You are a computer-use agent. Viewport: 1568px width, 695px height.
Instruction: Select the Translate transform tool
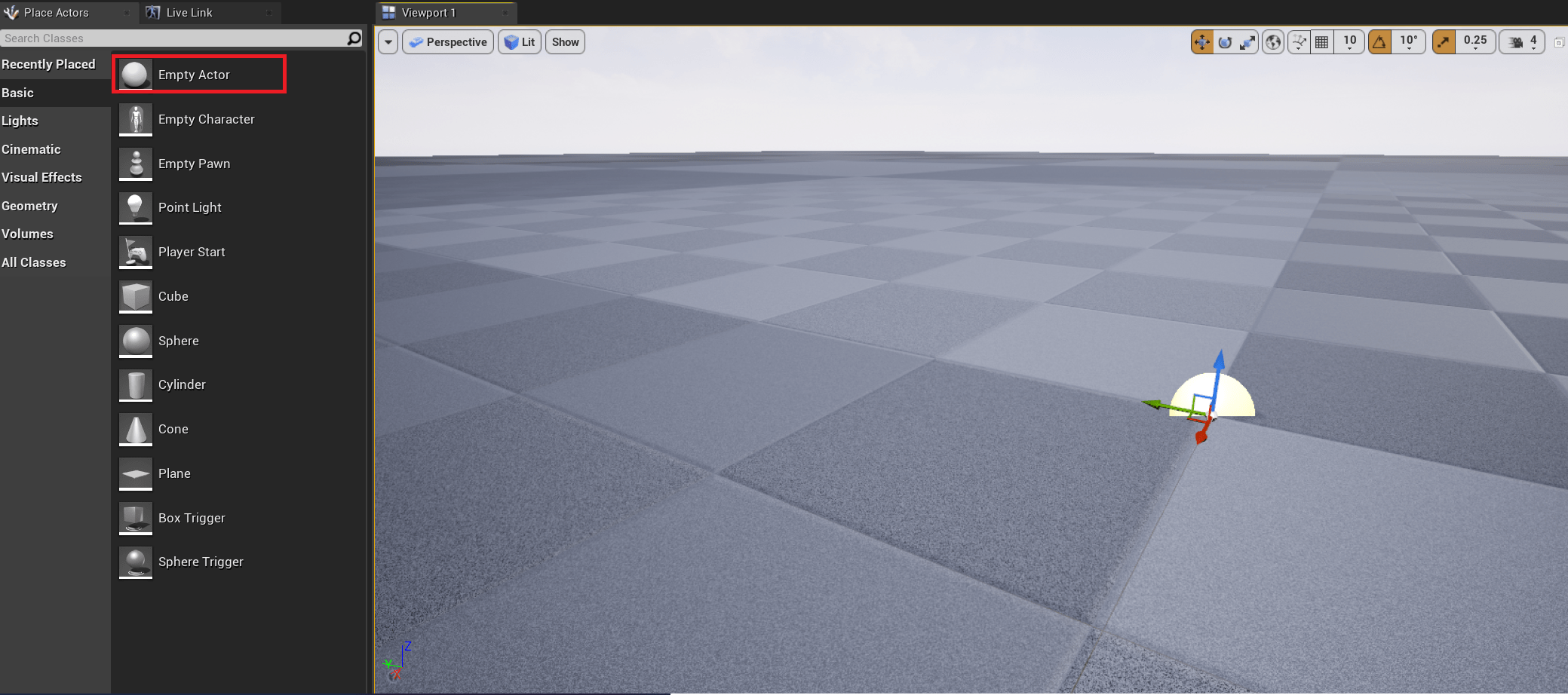(1202, 41)
